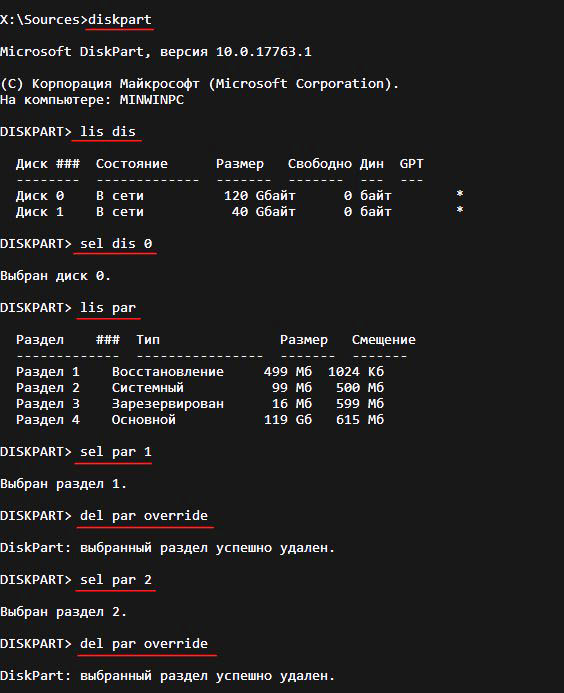Click the MINWINPC computer name

click(x=152, y=100)
